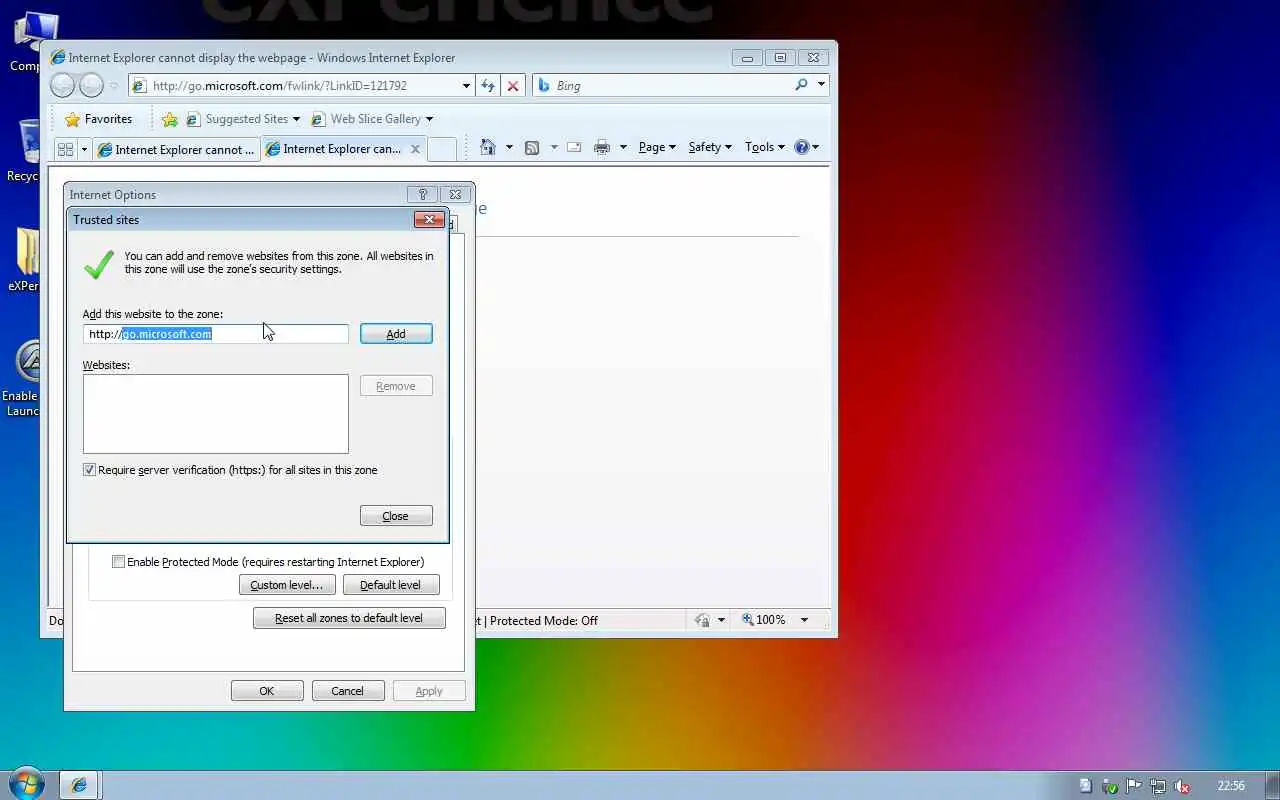The height and width of the screenshot is (800, 1280).
Task: Open the Web Slice Gallery dropdown
Action: click(372, 119)
